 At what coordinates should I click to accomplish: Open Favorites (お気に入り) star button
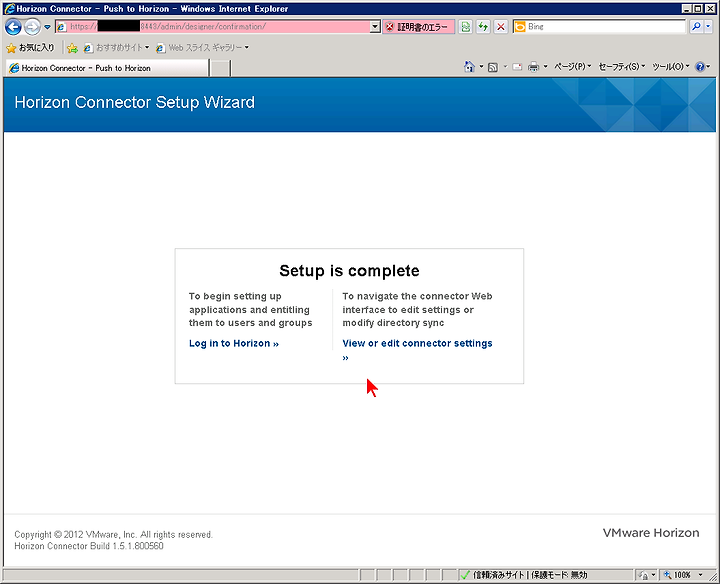tap(30, 47)
